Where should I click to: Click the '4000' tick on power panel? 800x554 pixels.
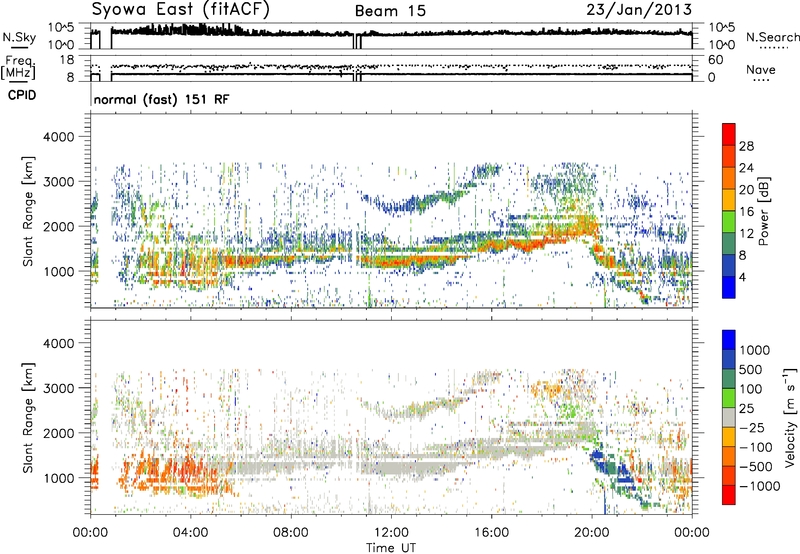click(58, 137)
